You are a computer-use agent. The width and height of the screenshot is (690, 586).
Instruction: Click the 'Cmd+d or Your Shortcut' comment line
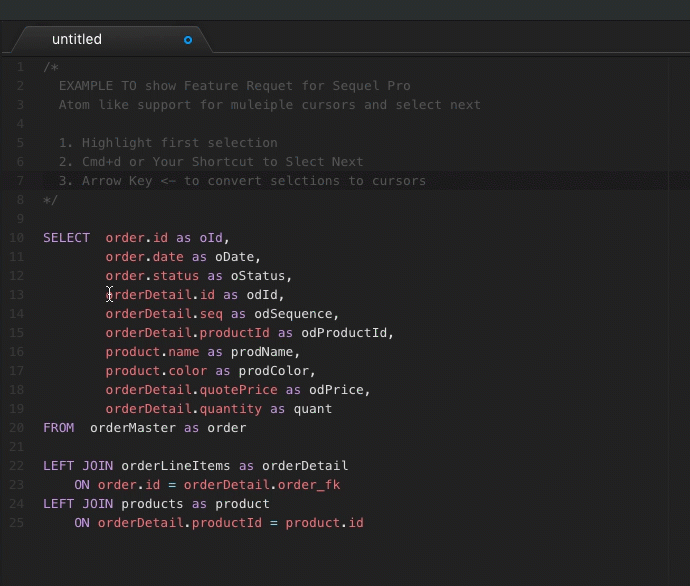[211, 162]
